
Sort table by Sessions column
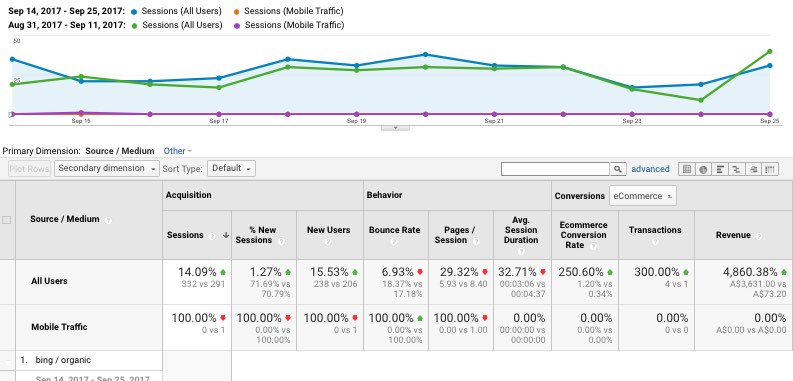coord(185,235)
